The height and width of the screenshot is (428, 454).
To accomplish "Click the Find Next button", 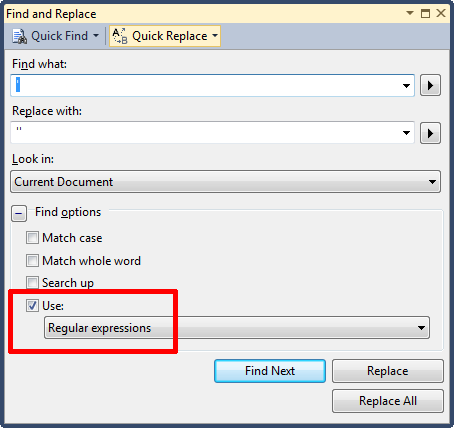I will pos(270,371).
